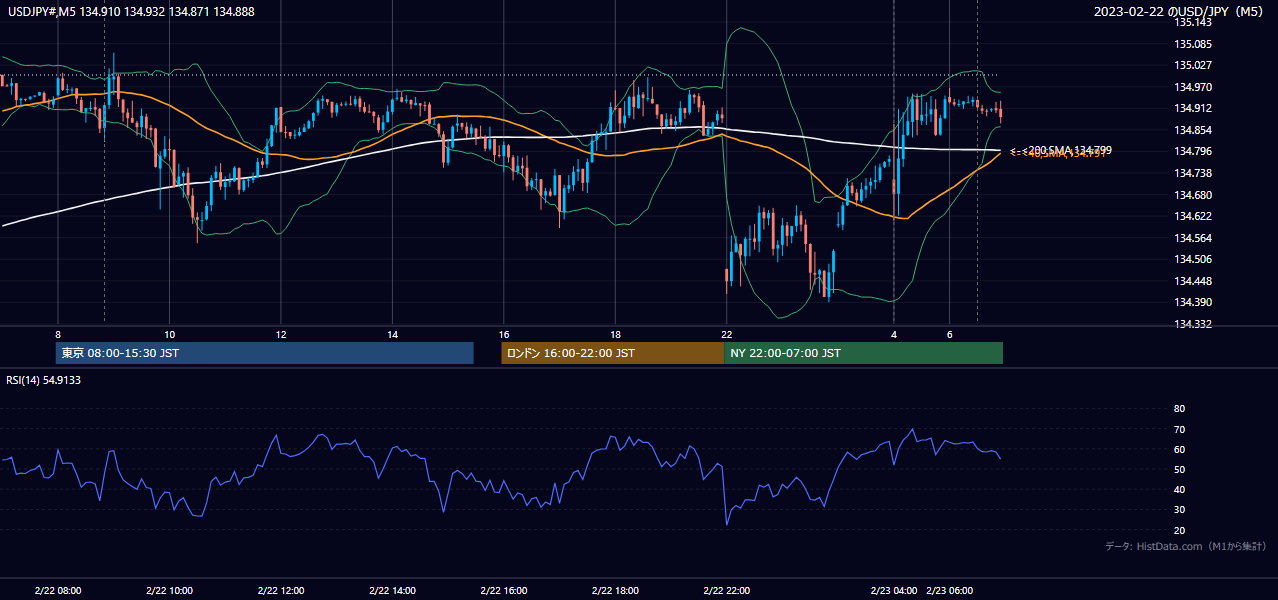Viewport: 1278px width, 600px height.
Task: Click the RSI scale value 20
Action: [x=1179, y=530]
